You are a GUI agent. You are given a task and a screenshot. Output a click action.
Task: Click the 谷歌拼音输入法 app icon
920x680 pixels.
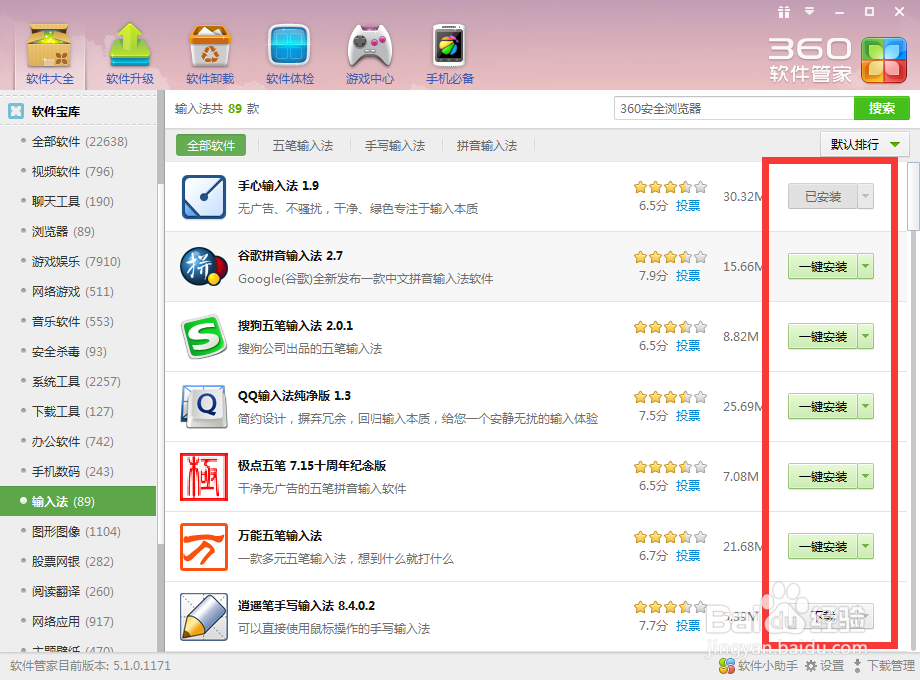coord(204,267)
